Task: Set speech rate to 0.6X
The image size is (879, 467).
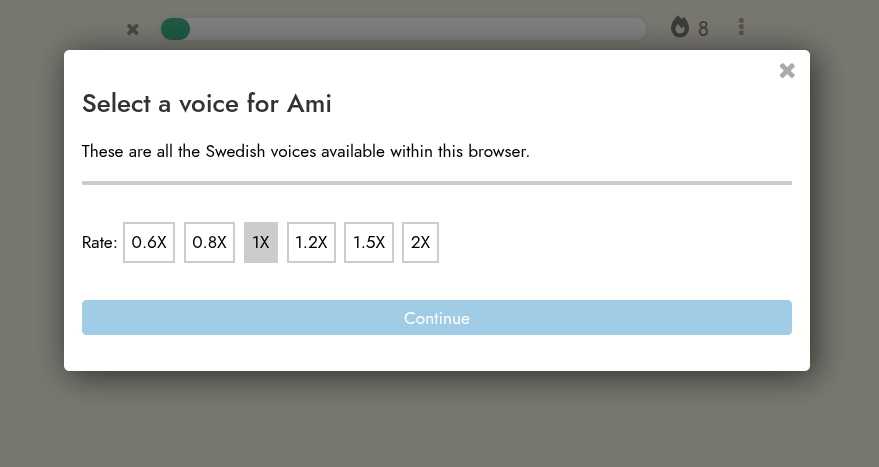Action: tap(149, 242)
